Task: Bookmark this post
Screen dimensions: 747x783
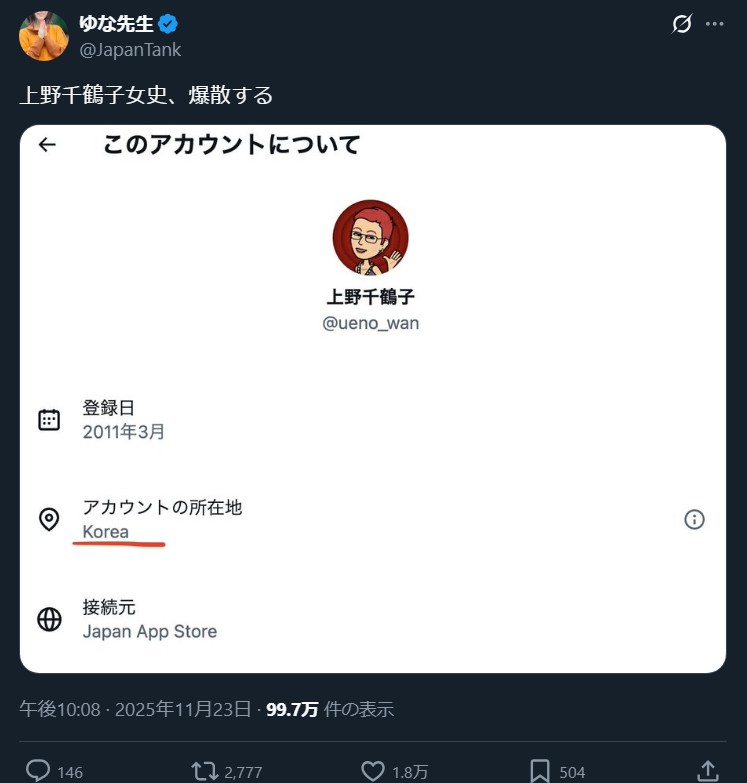Action: click(x=539, y=771)
